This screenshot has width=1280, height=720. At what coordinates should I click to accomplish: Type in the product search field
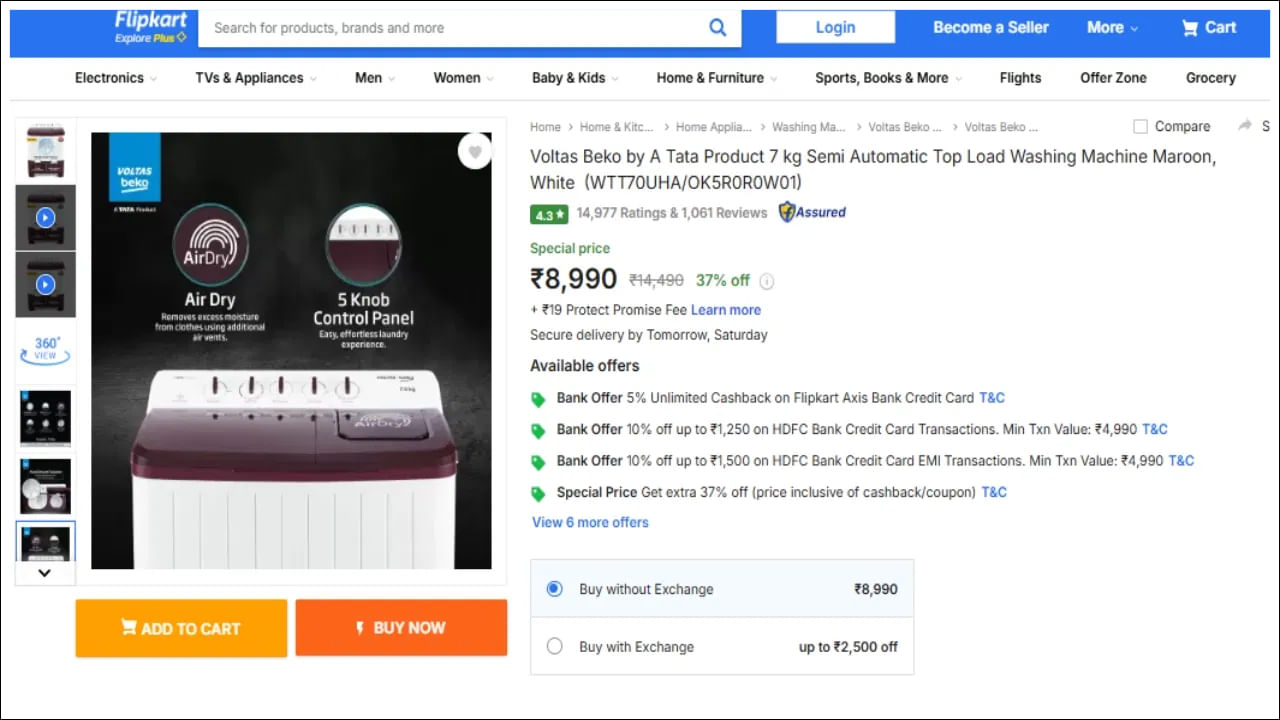click(x=450, y=28)
